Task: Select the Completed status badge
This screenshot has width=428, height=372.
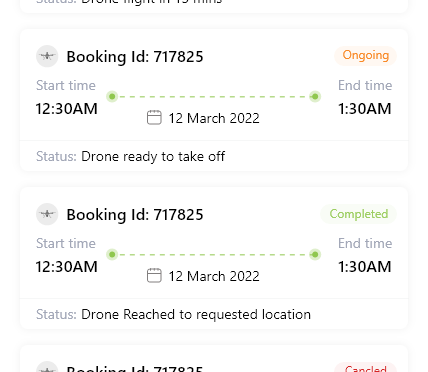Action: [359, 214]
